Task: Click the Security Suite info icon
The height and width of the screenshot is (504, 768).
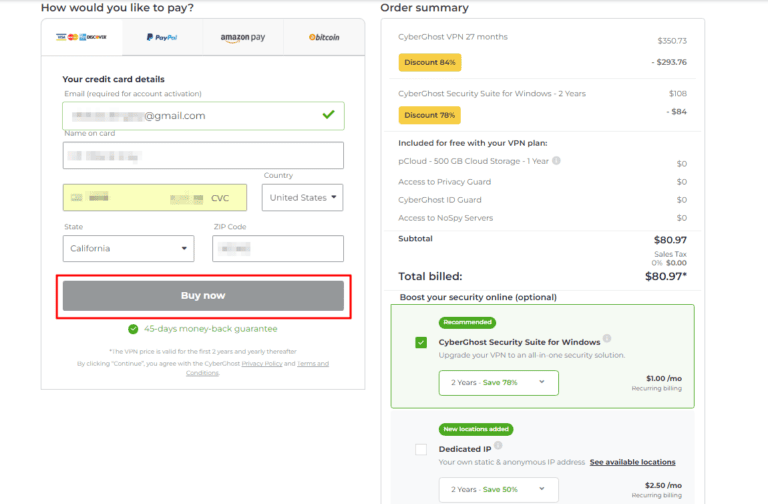Action: (x=607, y=339)
